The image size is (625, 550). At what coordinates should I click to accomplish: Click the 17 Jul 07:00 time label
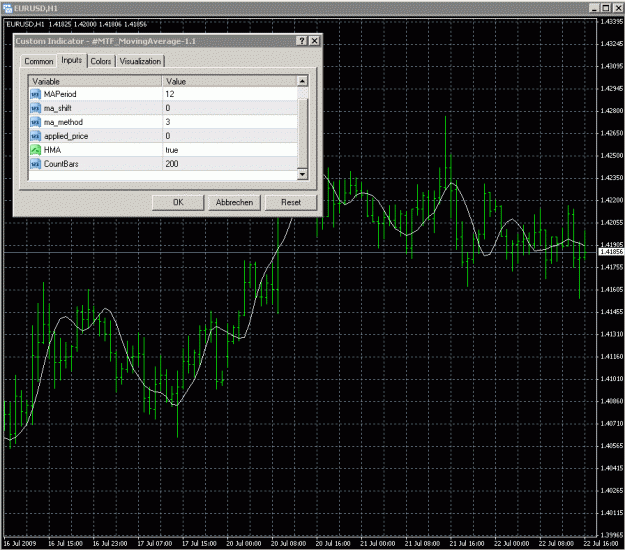155,543
